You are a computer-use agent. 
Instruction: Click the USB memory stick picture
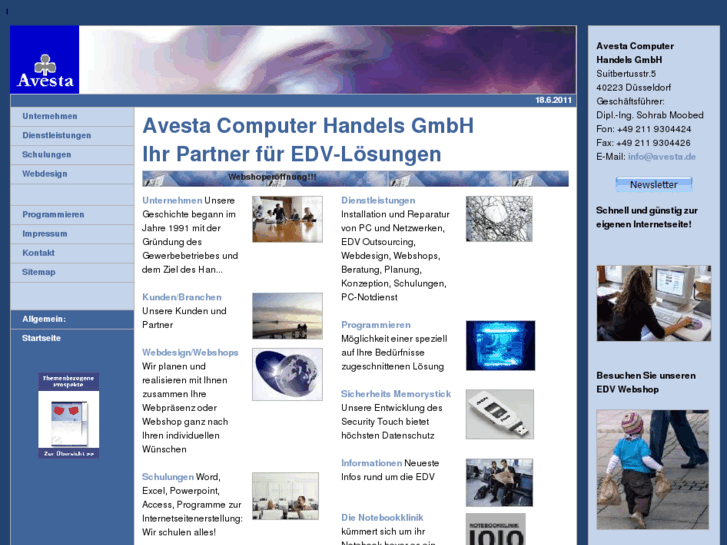[x=500, y=414]
